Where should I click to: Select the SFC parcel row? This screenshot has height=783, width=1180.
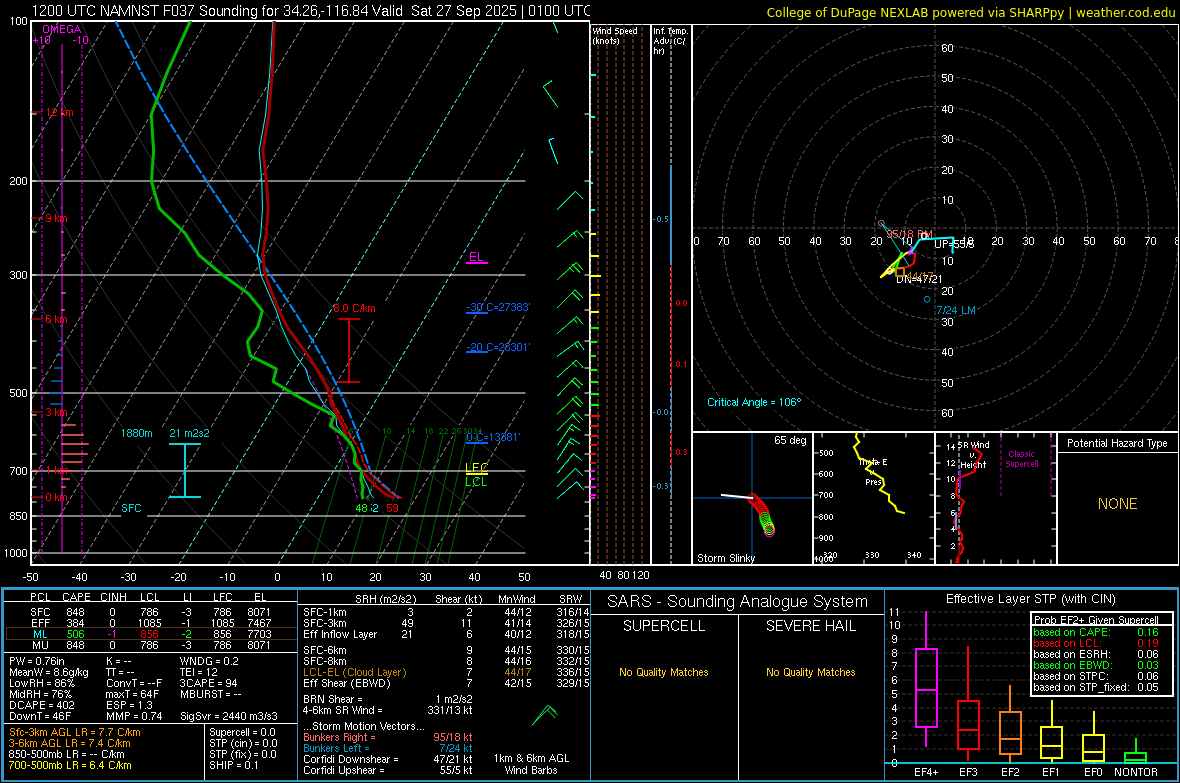151,612
